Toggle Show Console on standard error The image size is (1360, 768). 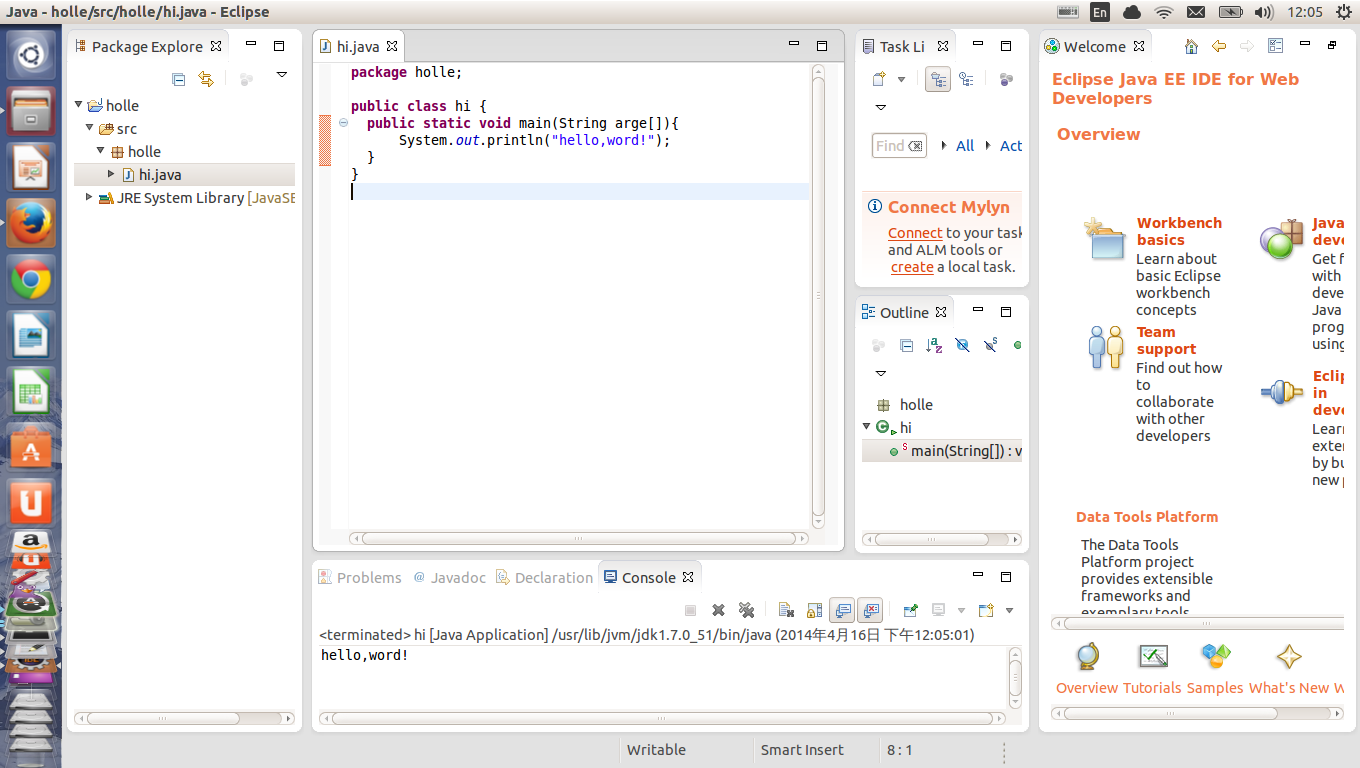click(870, 610)
